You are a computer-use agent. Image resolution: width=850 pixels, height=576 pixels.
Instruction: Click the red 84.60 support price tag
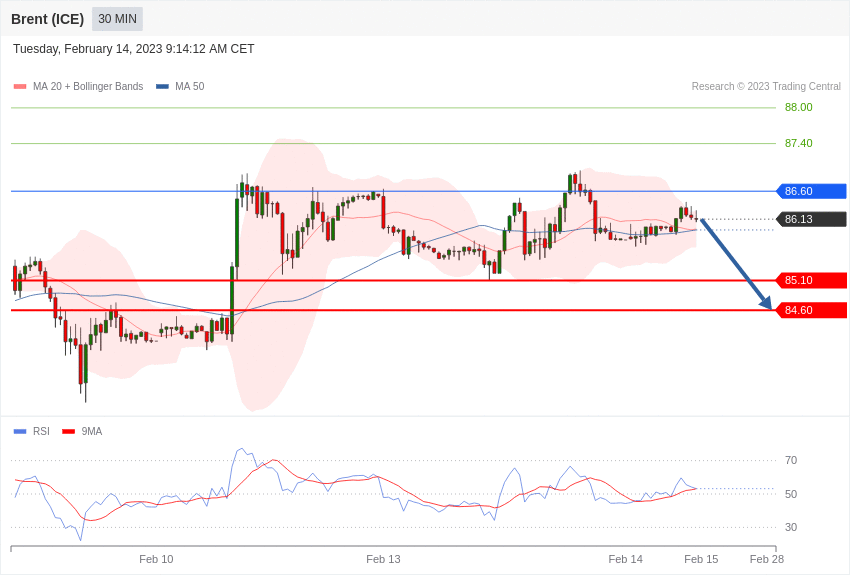[811, 310]
